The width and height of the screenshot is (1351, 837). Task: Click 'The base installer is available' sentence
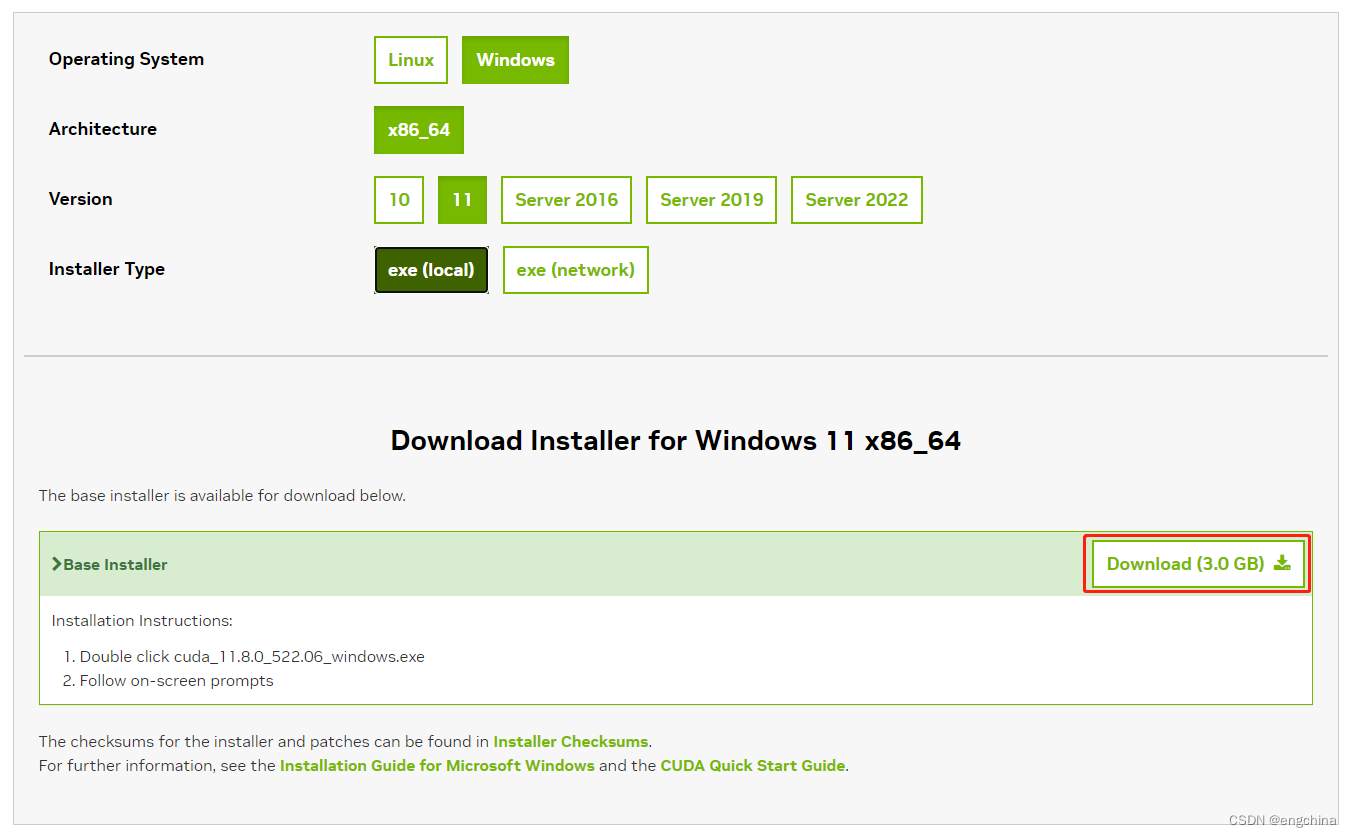click(222, 496)
